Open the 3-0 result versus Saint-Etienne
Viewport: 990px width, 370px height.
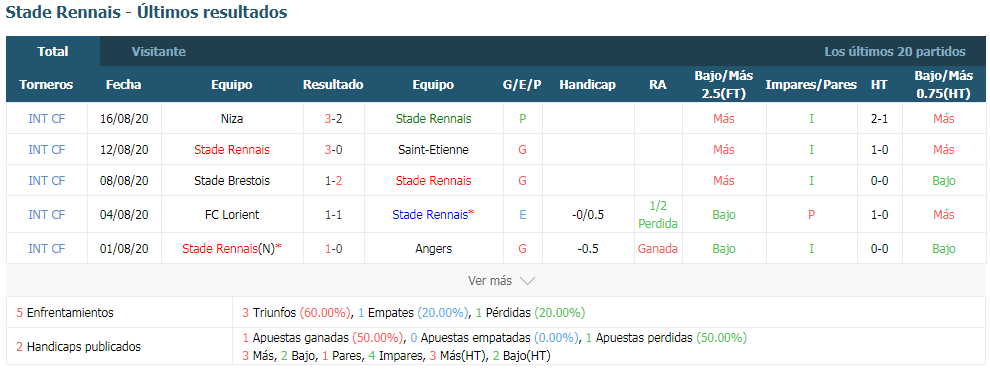point(333,150)
